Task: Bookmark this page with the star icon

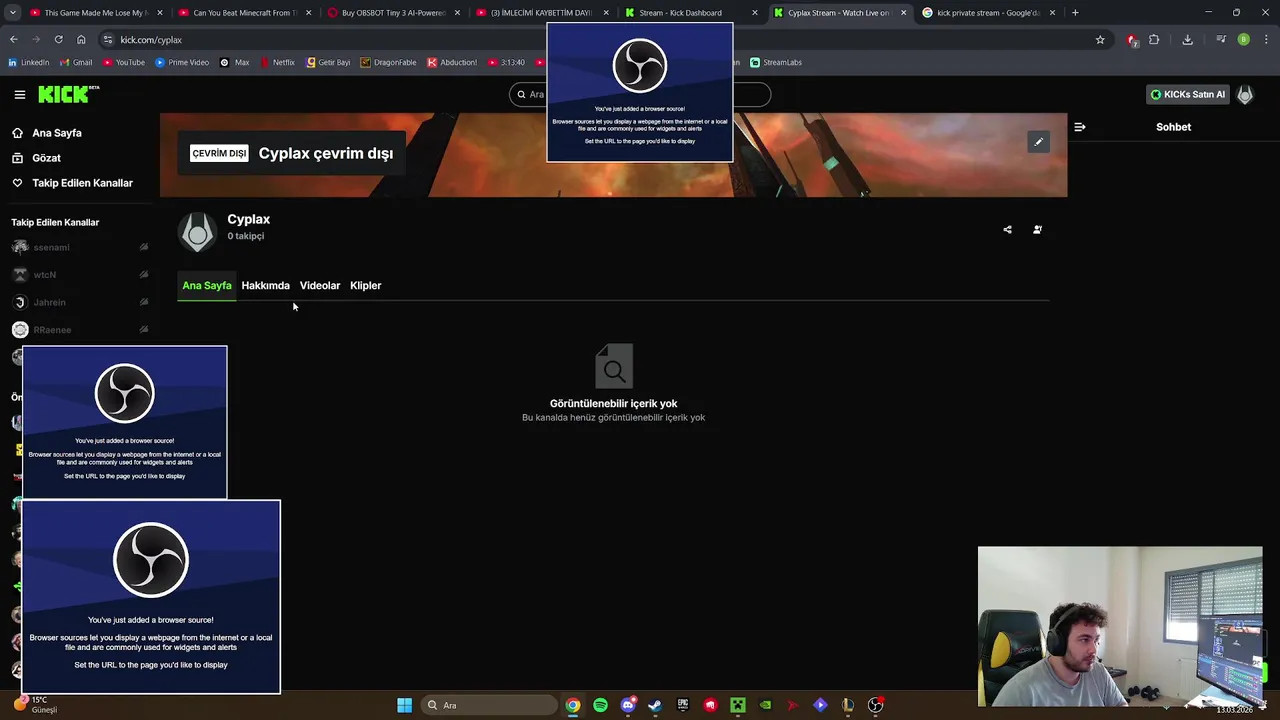Action: [1100, 40]
